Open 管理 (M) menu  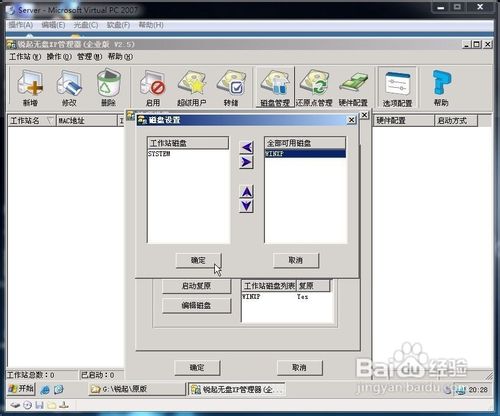coord(90,57)
